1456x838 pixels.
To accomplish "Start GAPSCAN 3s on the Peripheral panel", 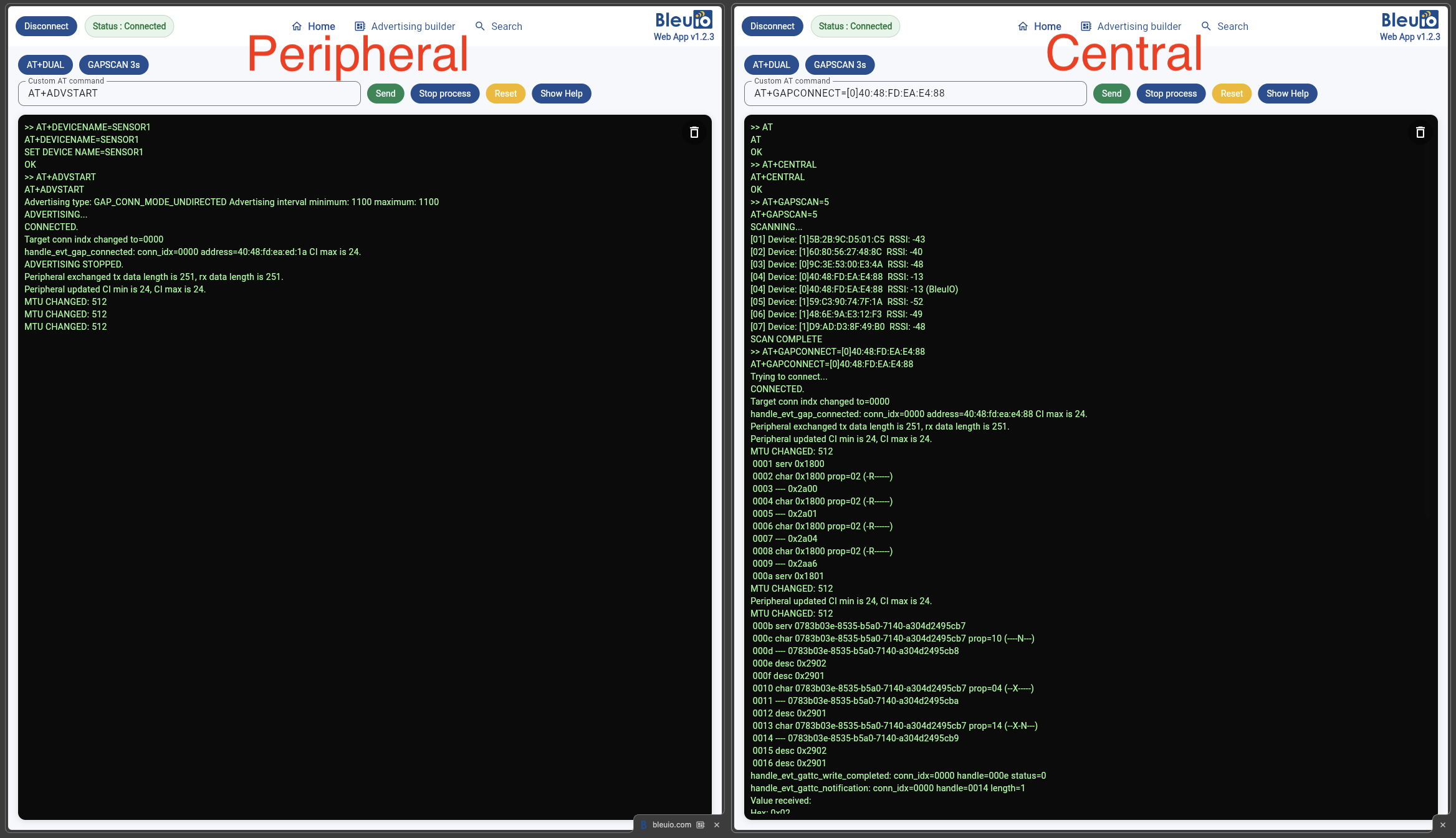I will [x=113, y=64].
